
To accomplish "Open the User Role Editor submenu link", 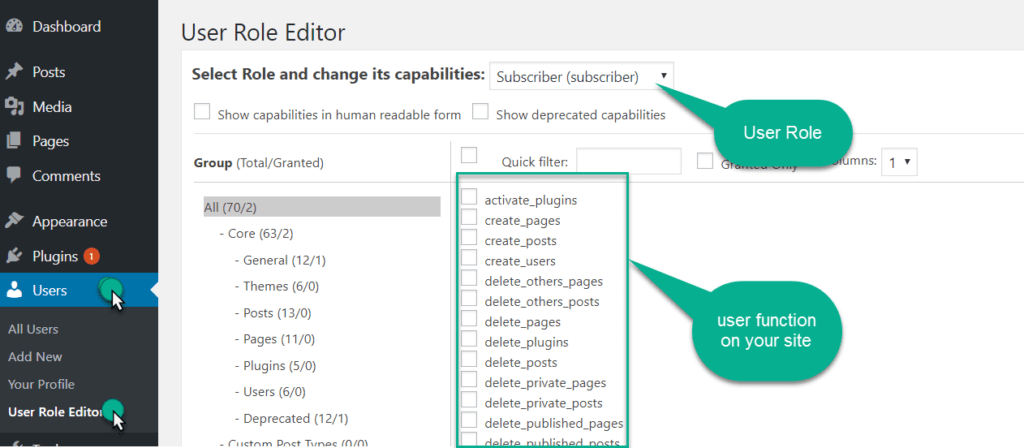I will click(x=56, y=411).
